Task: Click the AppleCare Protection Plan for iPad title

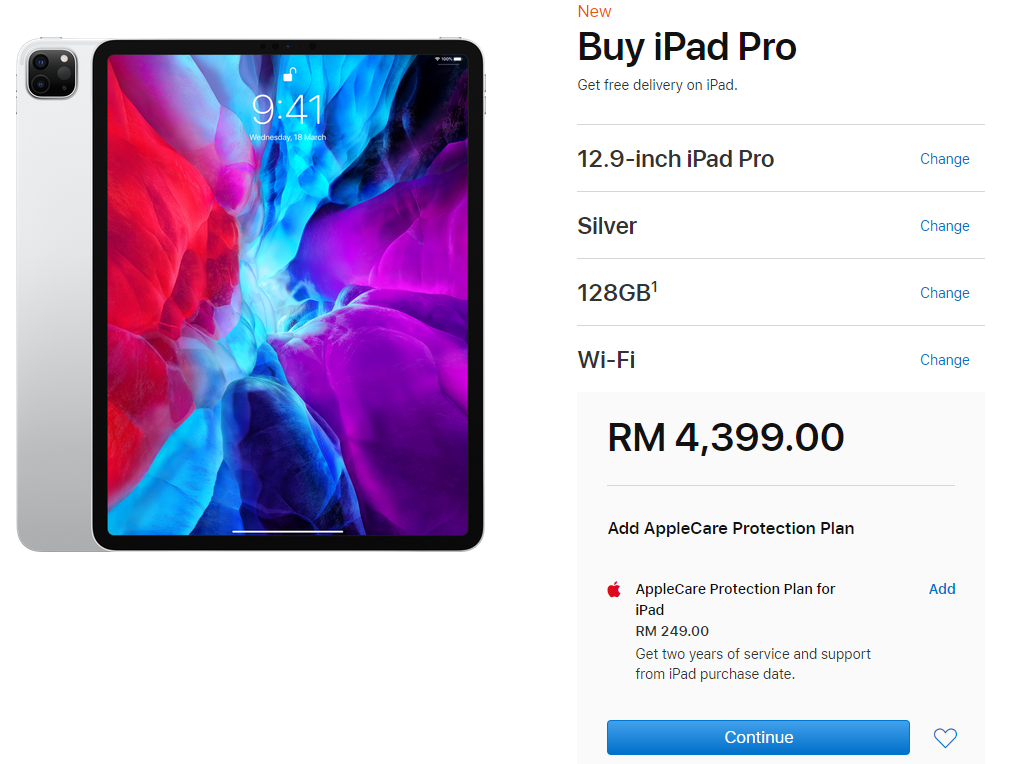Action: [x=735, y=599]
